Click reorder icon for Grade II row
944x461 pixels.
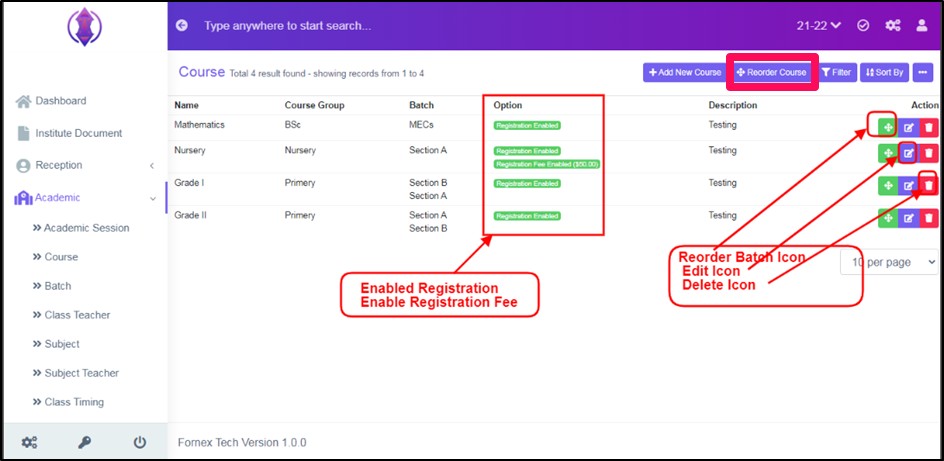click(x=888, y=218)
